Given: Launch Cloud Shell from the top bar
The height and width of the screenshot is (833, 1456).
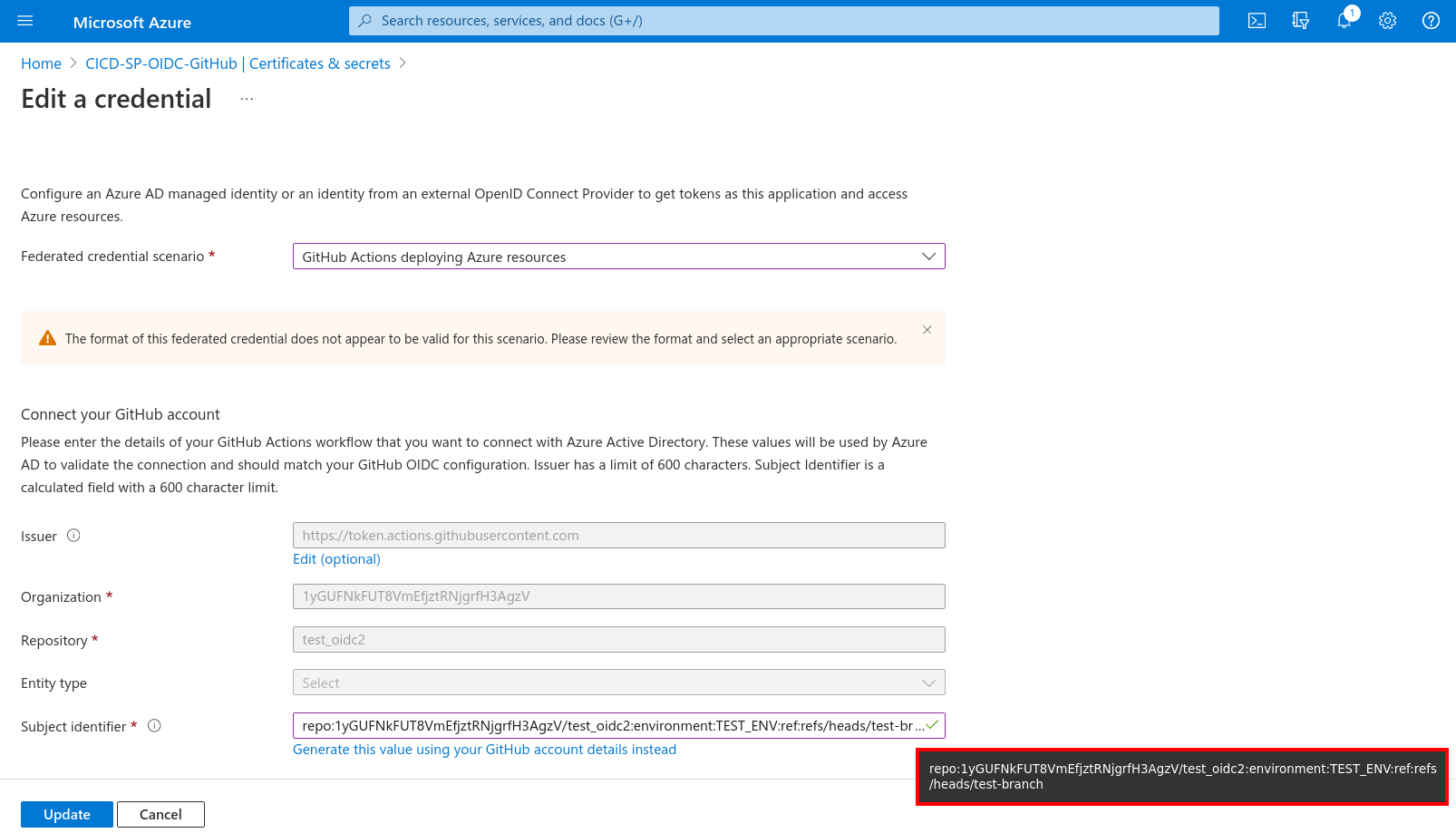Looking at the screenshot, I should (x=1257, y=21).
